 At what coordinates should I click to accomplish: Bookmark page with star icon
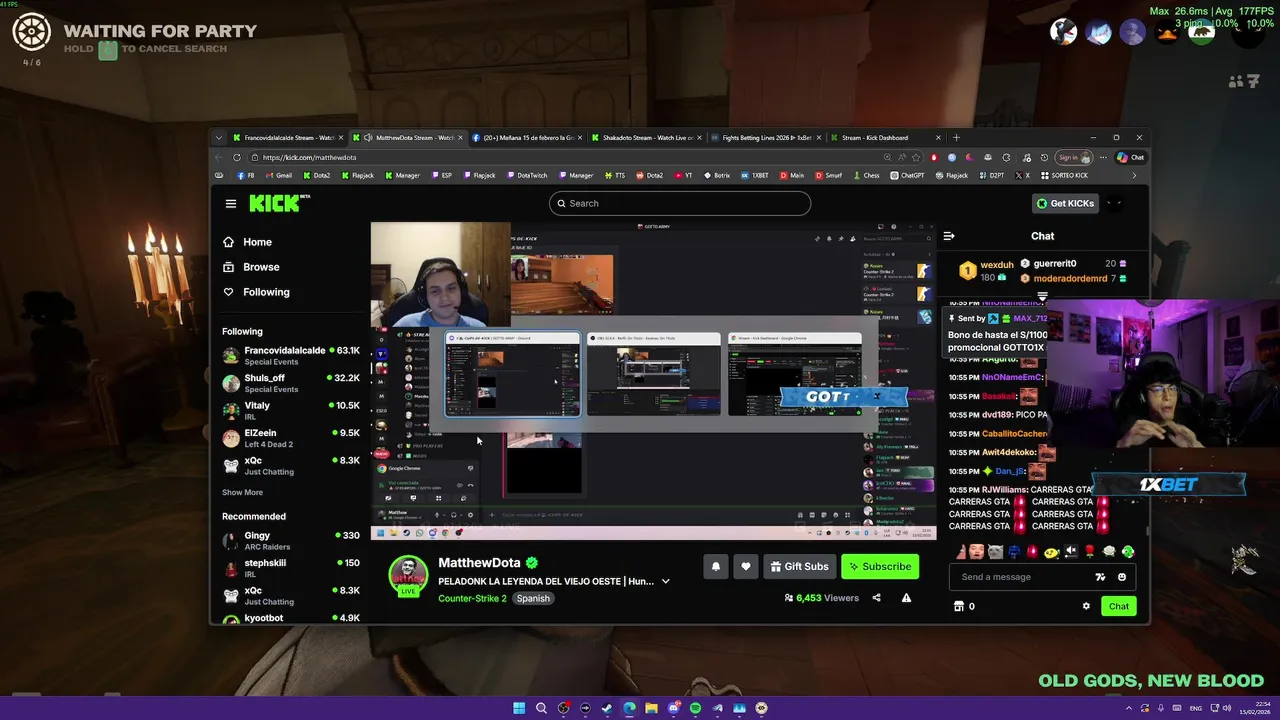916,157
